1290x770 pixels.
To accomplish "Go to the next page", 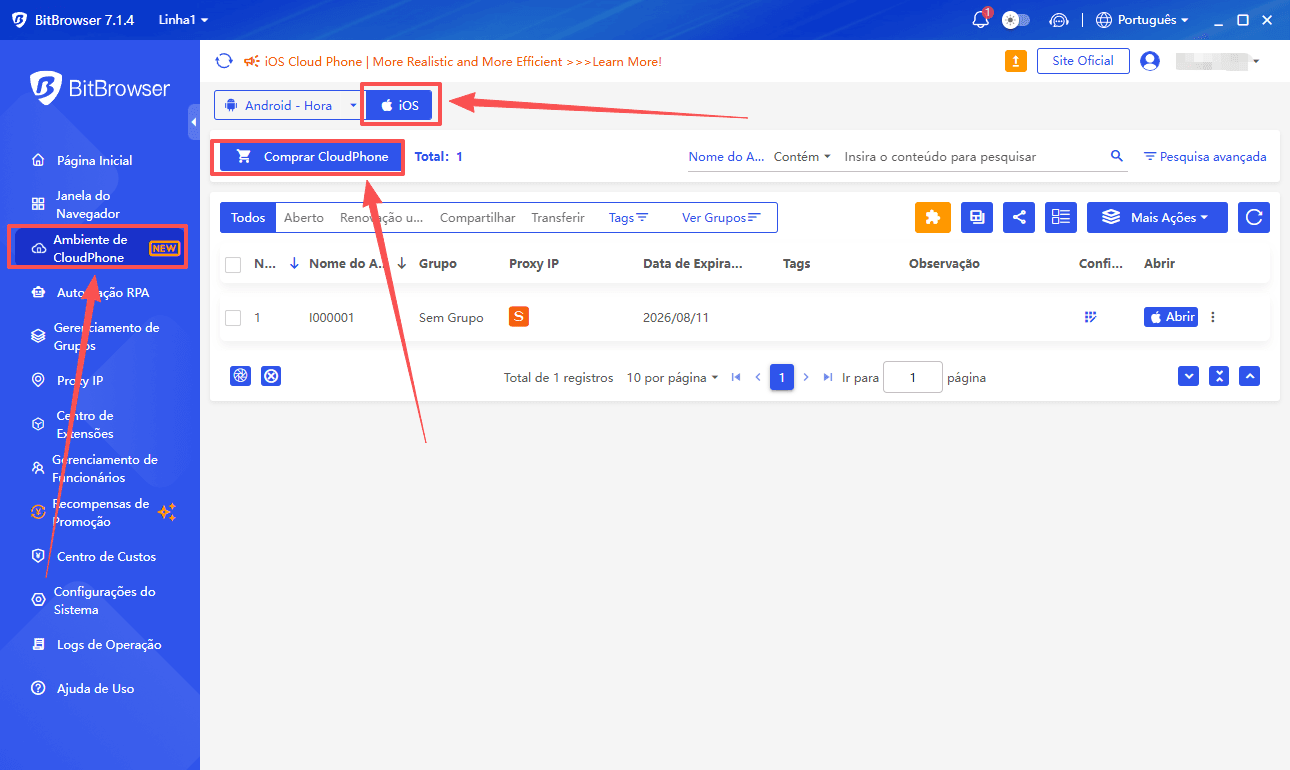I will pyautogui.click(x=806, y=377).
